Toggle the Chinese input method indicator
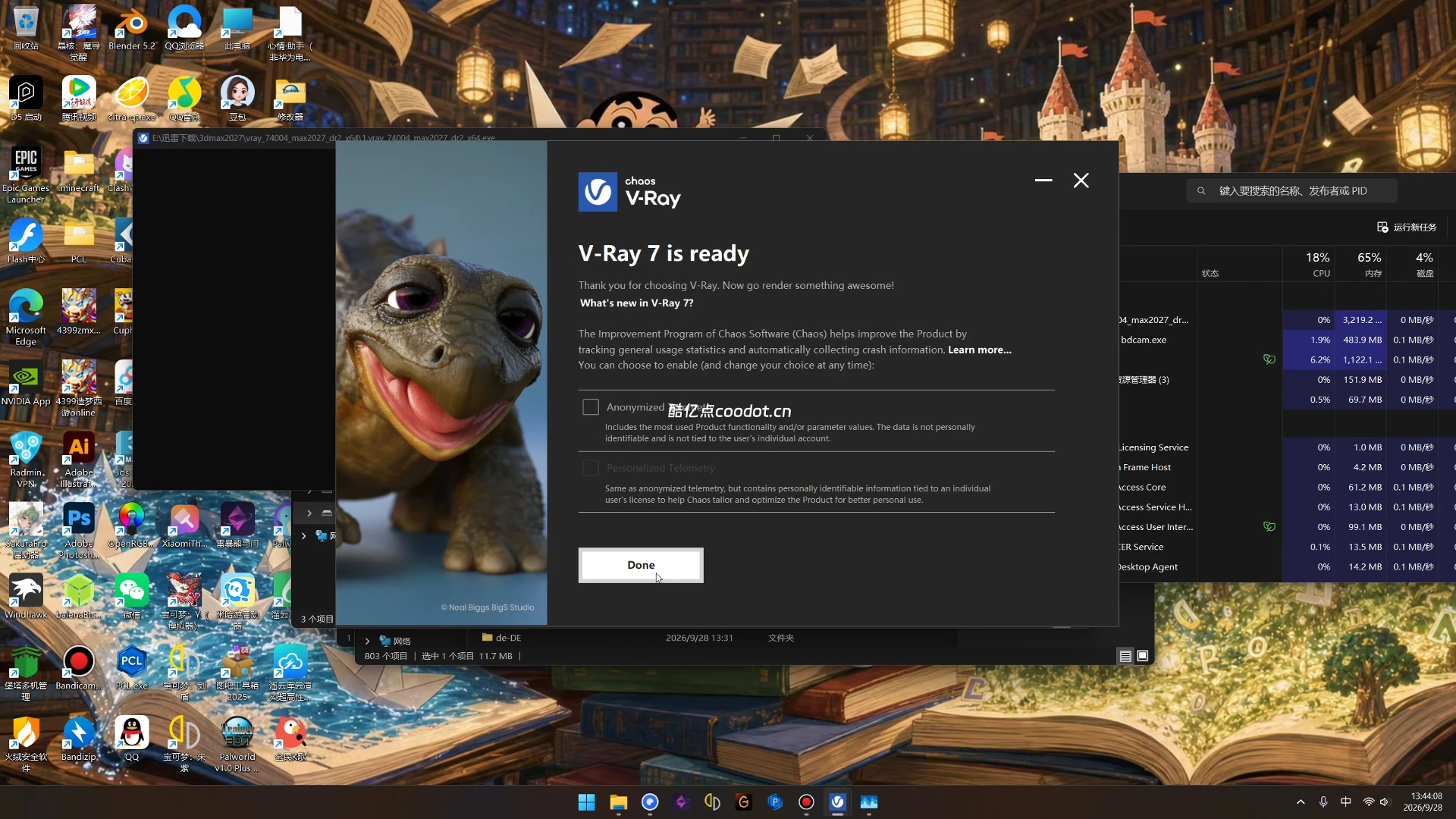Screen dimensions: 1456x819 pyautogui.click(x=1346, y=802)
